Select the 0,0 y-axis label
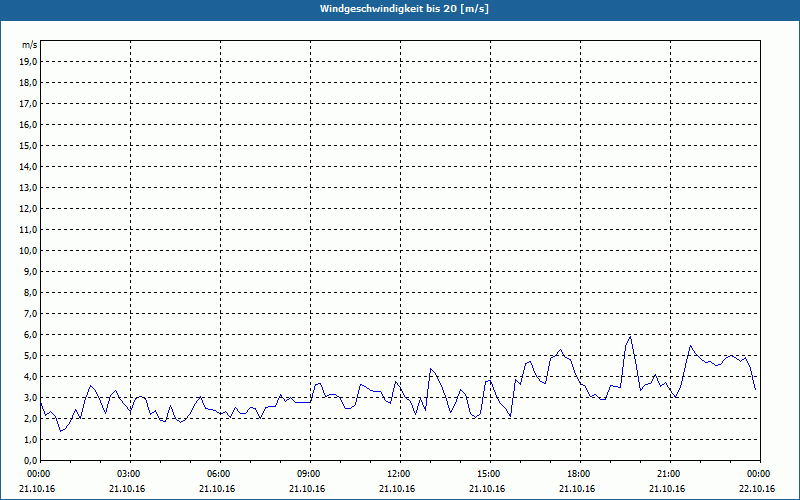800x500 pixels. pos(31,460)
